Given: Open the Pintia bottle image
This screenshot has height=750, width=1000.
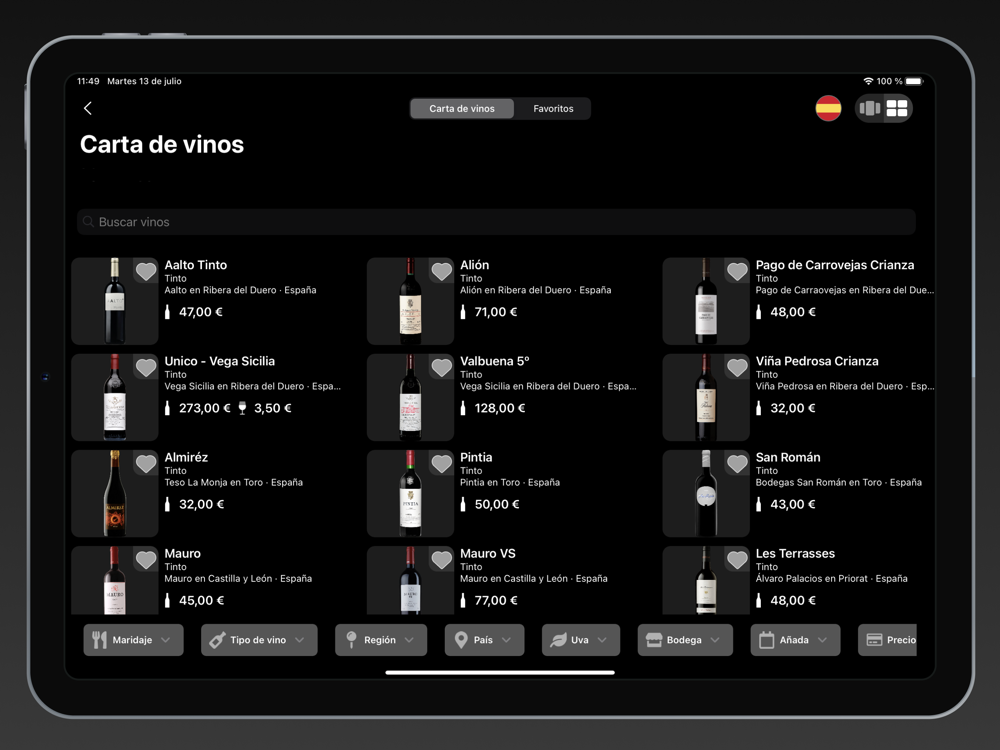Looking at the screenshot, I should pos(410,494).
